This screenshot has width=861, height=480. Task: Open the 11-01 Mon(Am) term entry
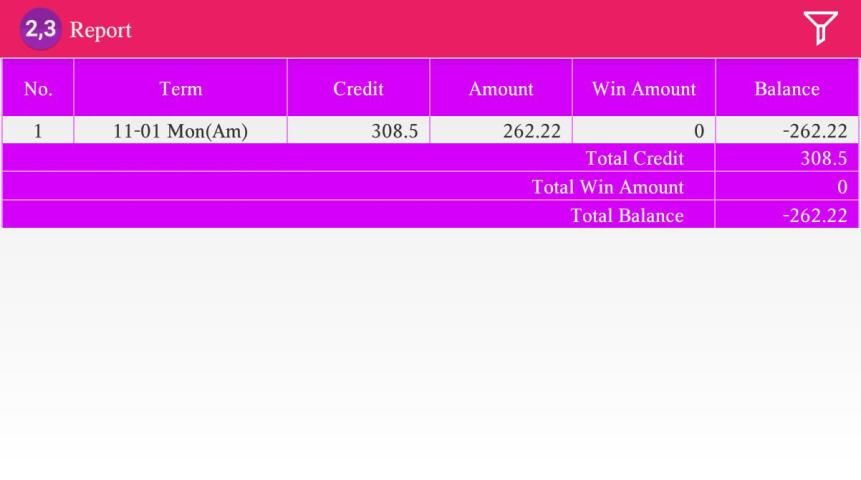pos(180,131)
